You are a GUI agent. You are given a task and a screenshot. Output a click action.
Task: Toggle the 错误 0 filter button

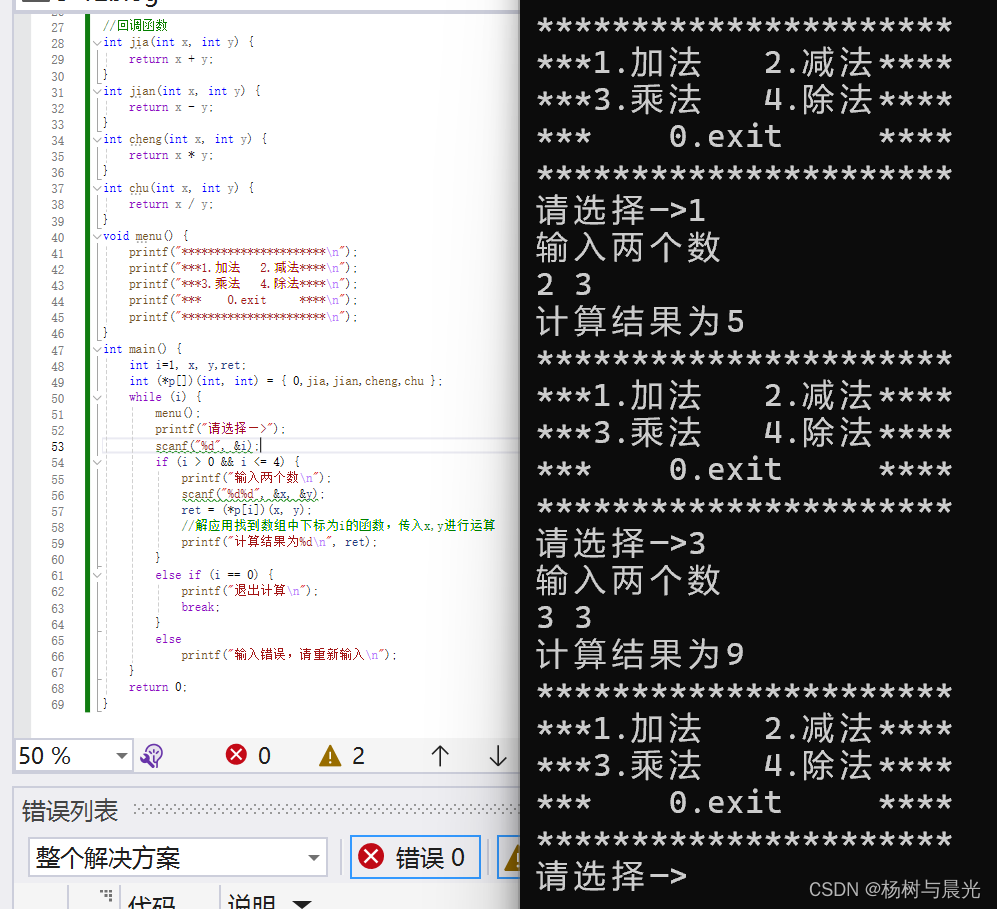click(x=415, y=858)
